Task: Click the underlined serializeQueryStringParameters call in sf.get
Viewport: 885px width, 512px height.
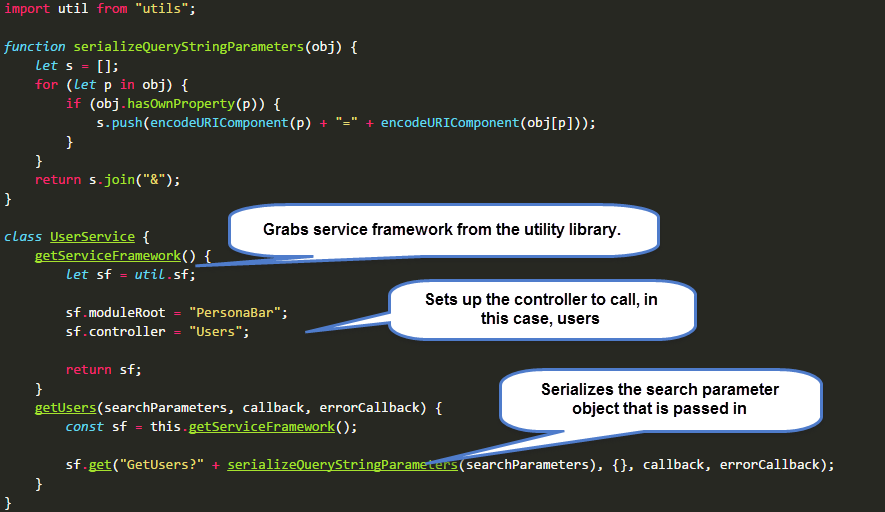Action: click(x=342, y=465)
